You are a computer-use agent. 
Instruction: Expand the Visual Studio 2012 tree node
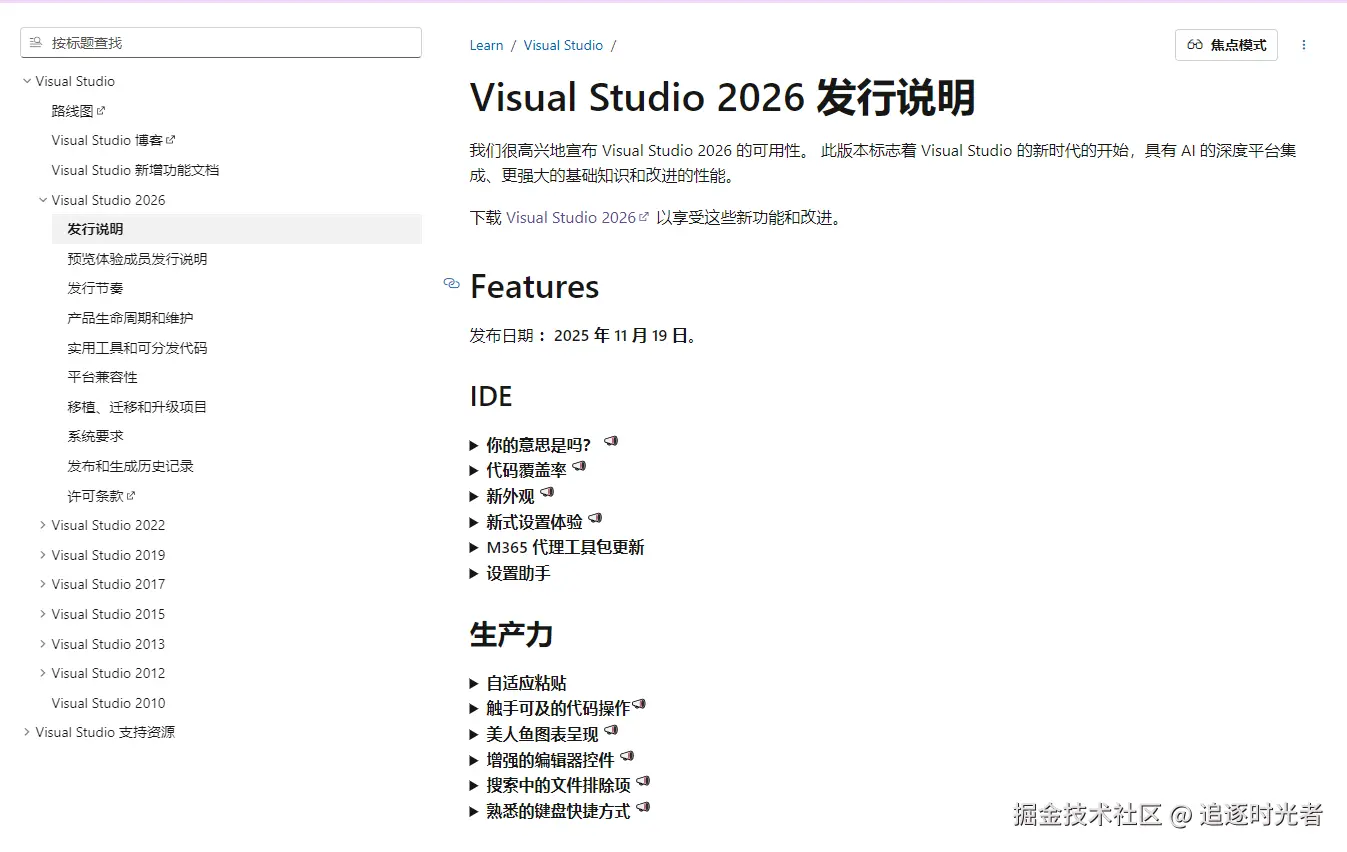click(43, 673)
